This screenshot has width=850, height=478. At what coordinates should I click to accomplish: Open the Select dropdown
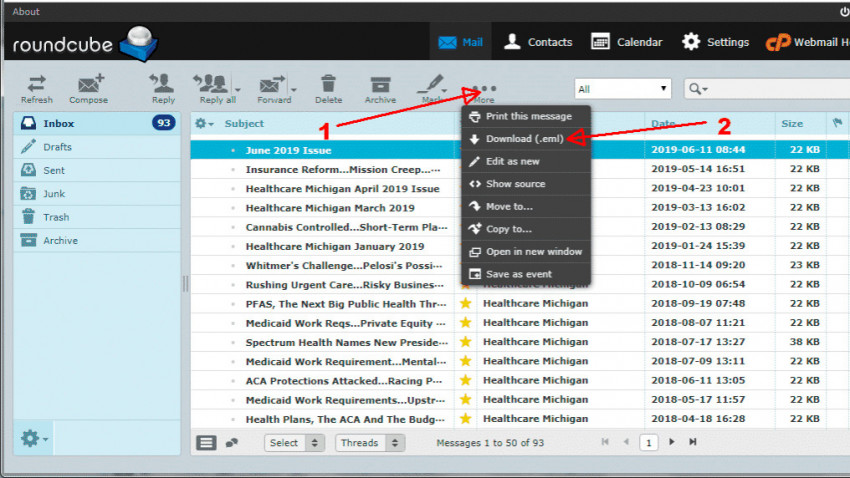[294, 443]
